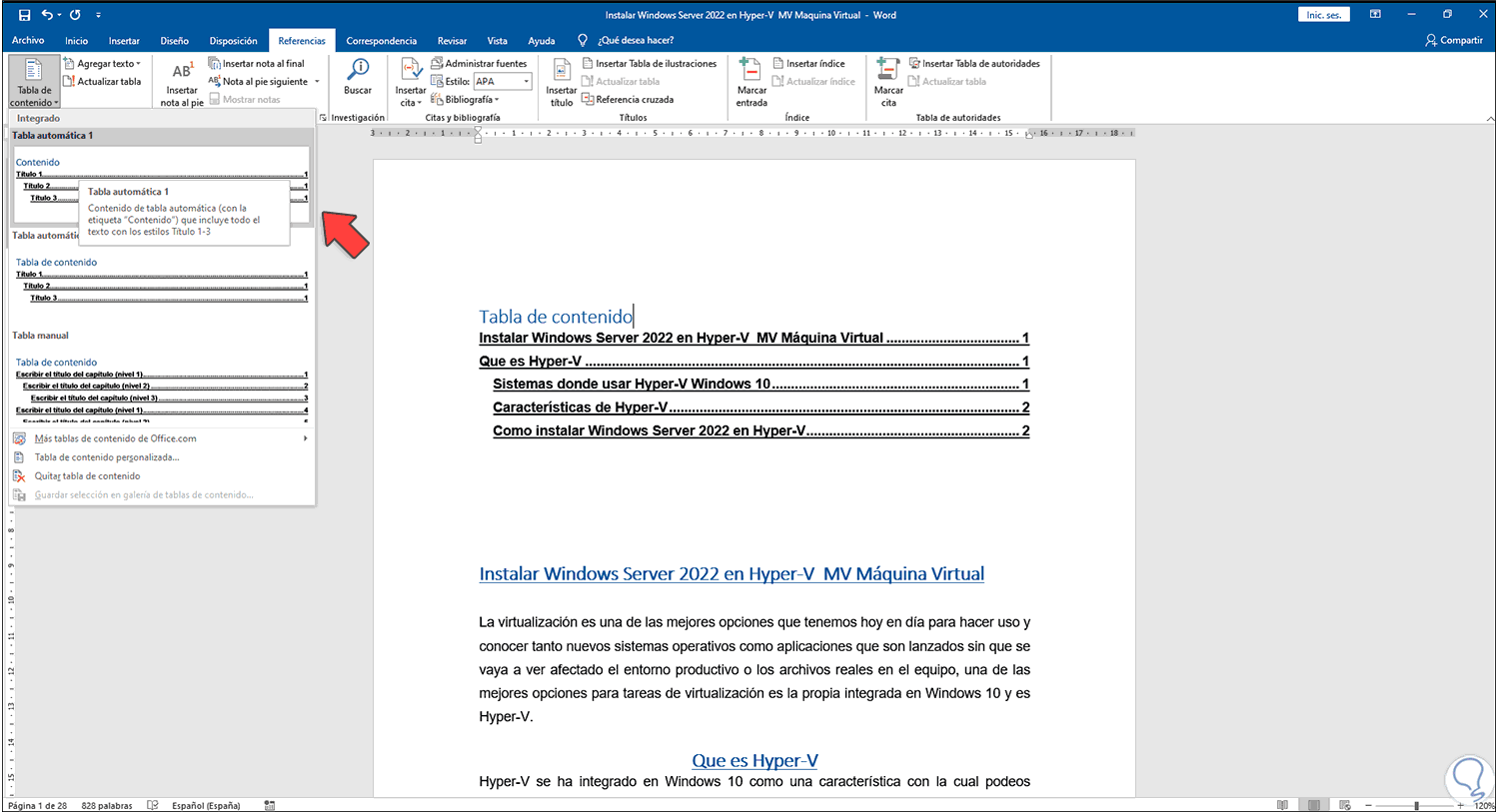Click the zoom slider in the status bar
The height and width of the screenshot is (812, 1499).
tap(1416, 805)
